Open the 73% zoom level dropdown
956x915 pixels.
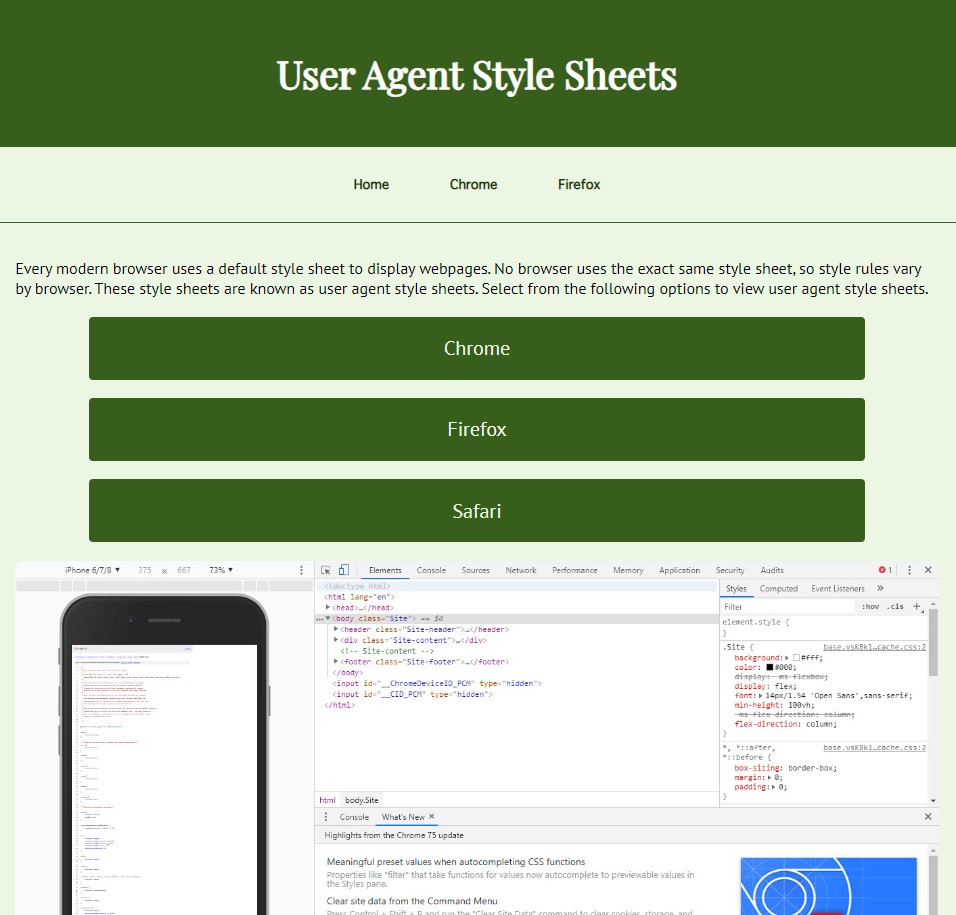point(220,570)
